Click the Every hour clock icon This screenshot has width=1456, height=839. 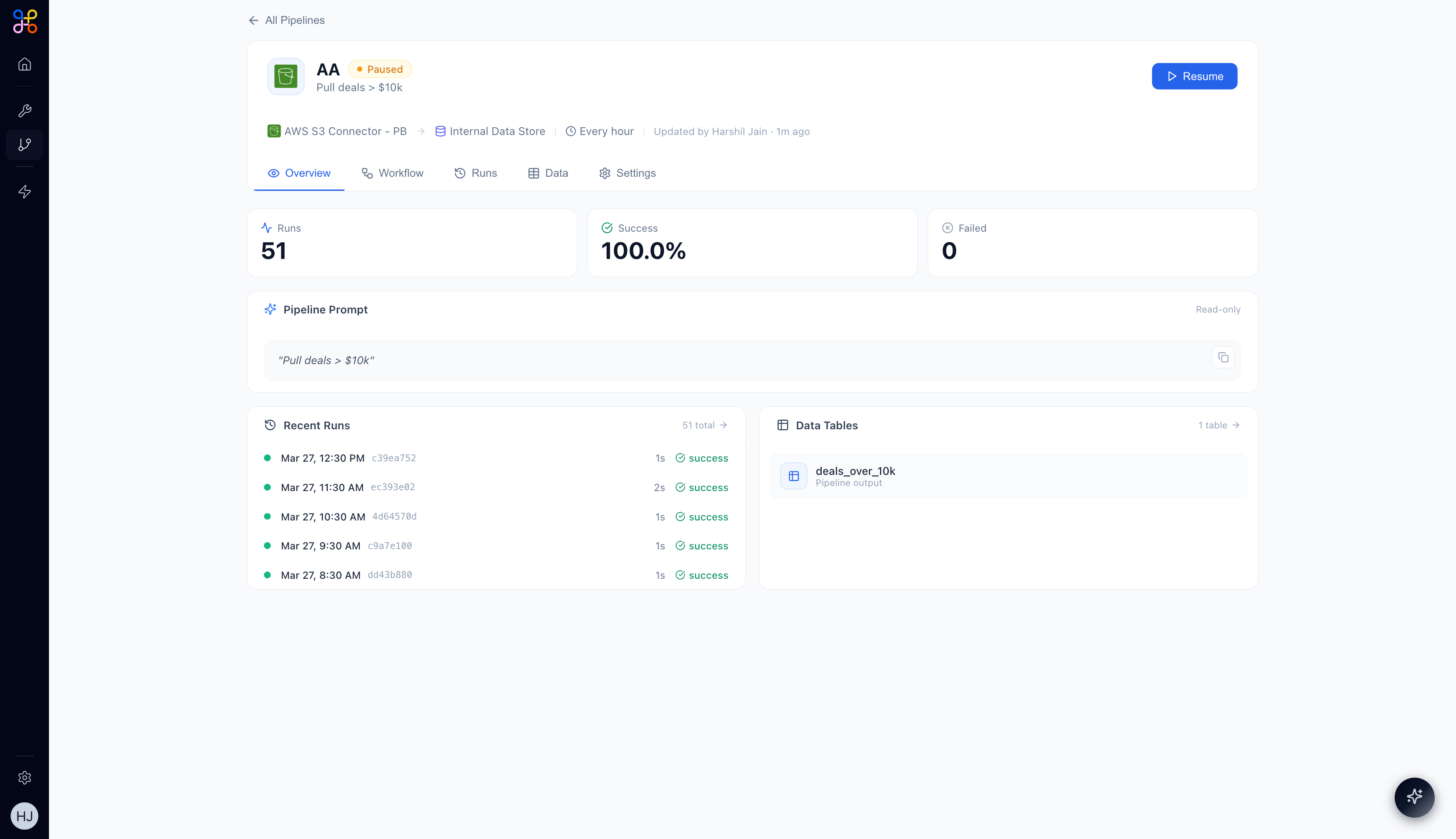click(x=570, y=131)
